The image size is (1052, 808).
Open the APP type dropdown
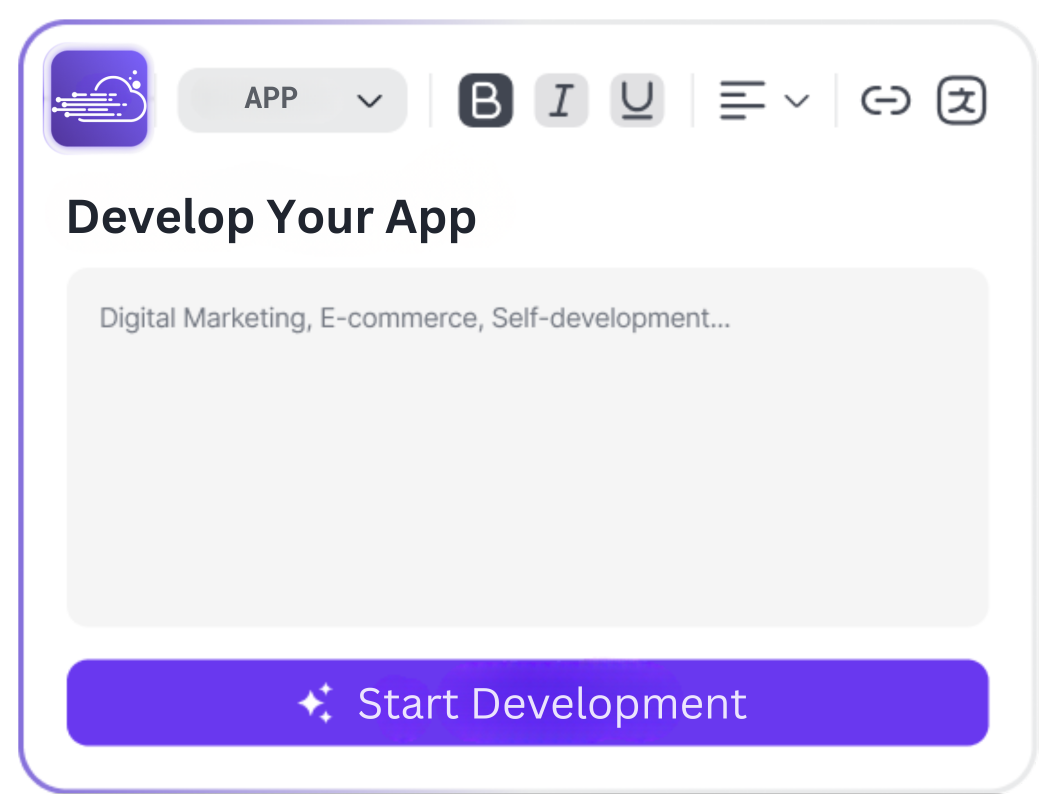click(292, 100)
